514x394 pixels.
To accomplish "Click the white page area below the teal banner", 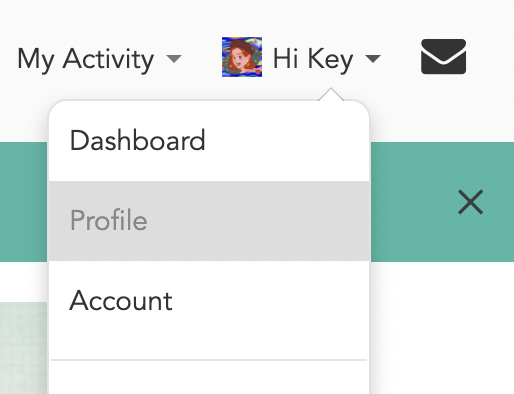I will [442, 328].
